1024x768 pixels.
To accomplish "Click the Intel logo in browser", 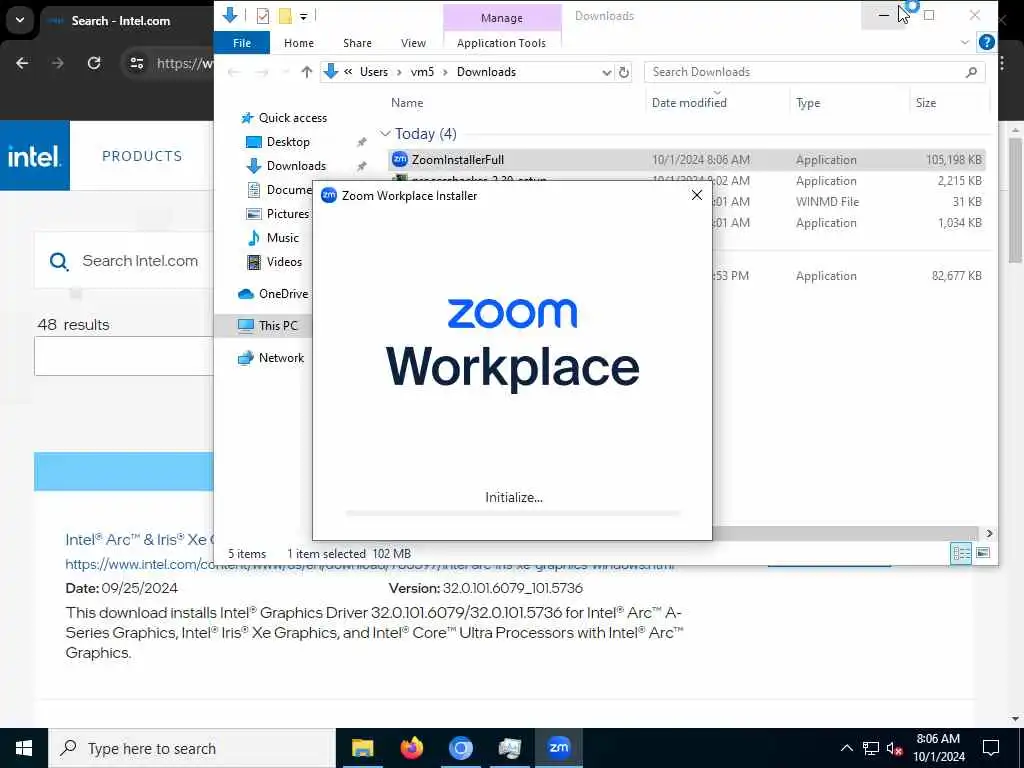I will (x=35, y=155).
